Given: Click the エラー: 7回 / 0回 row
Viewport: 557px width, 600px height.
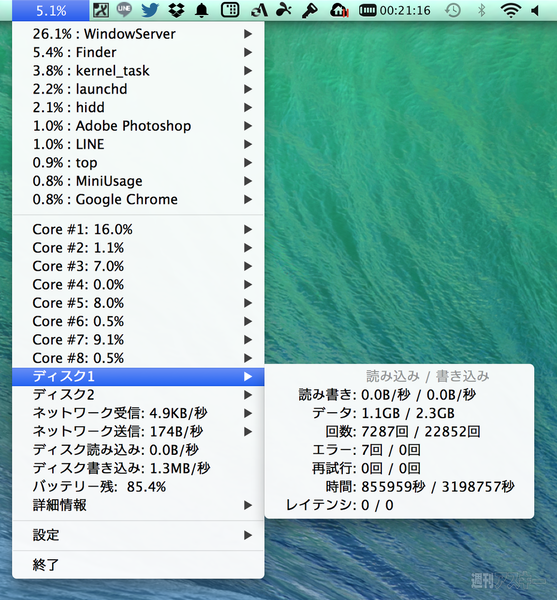Looking at the screenshot, I should (399, 450).
